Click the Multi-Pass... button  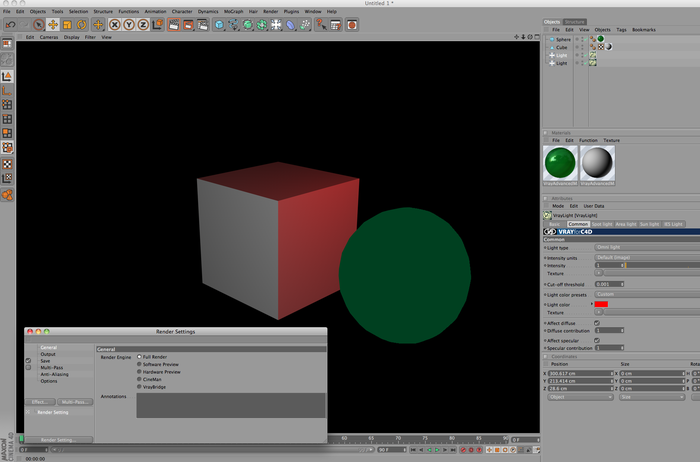point(75,402)
